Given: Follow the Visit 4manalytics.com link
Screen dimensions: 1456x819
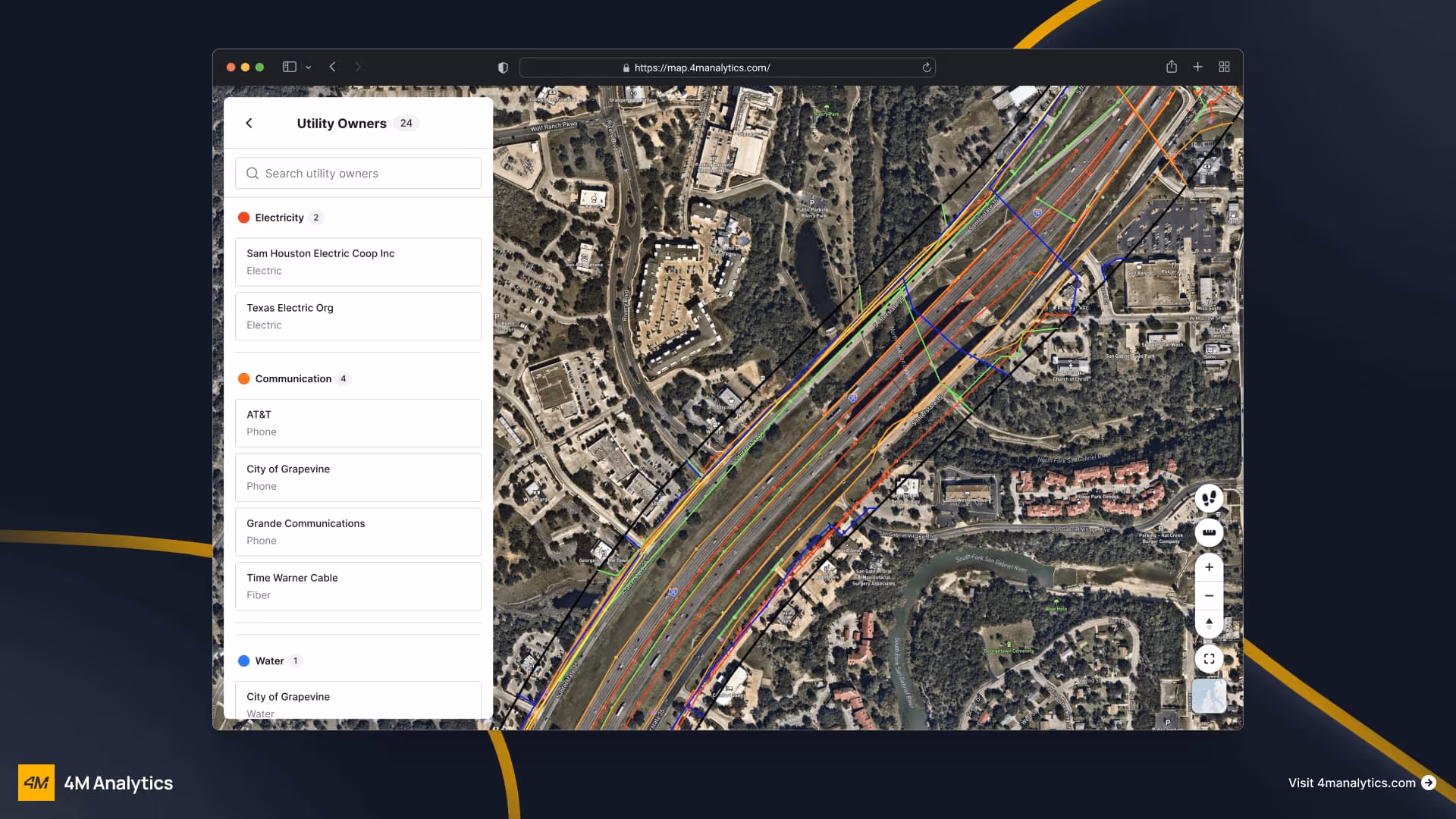Looking at the screenshot, I should (x=1351, y=783).
